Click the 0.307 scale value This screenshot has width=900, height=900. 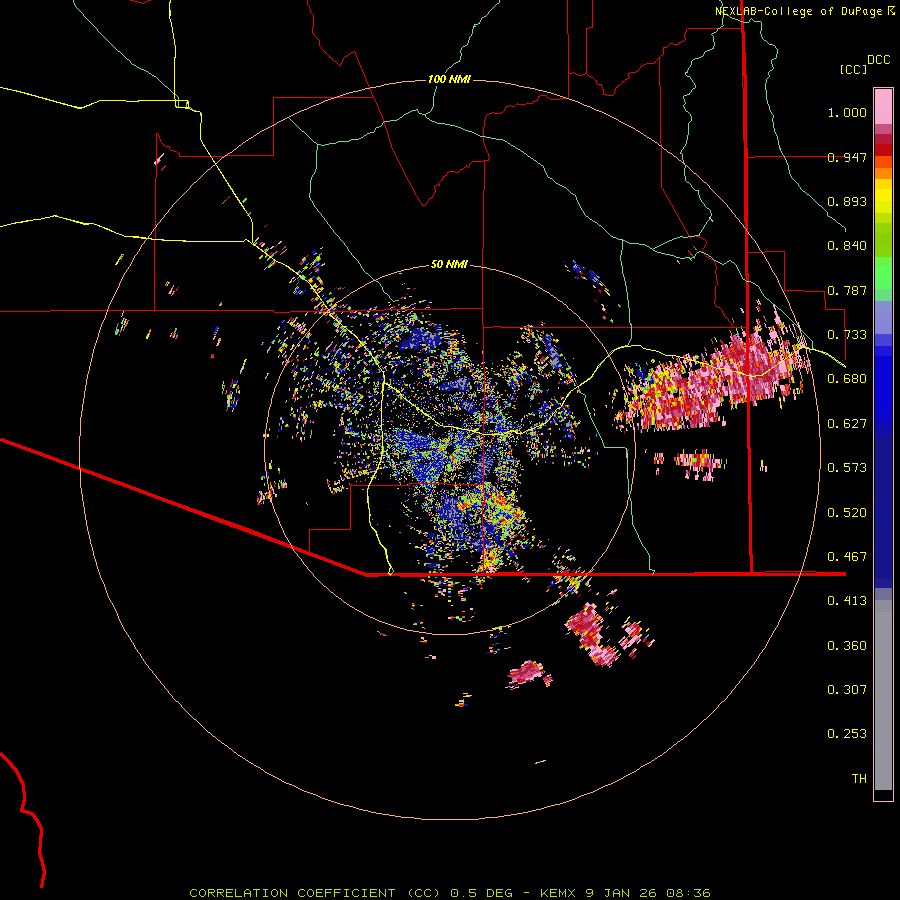pos(847,690)
